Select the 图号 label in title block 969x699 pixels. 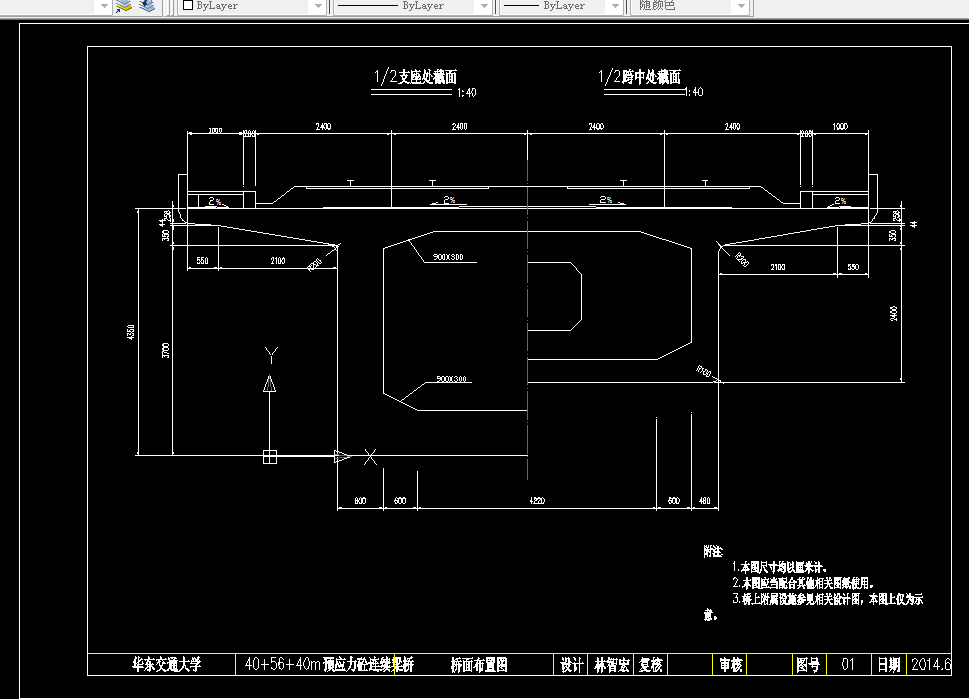(808, 665)
